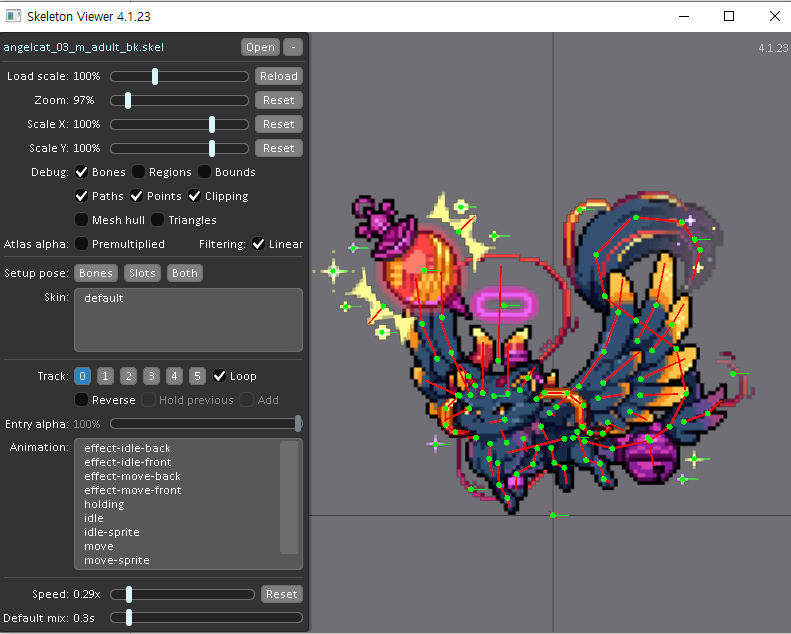Image resolution: width=791 pixels, height=634 pixels.
Task: Click the animation list scrollbar
Action: [x=289, y=497]
